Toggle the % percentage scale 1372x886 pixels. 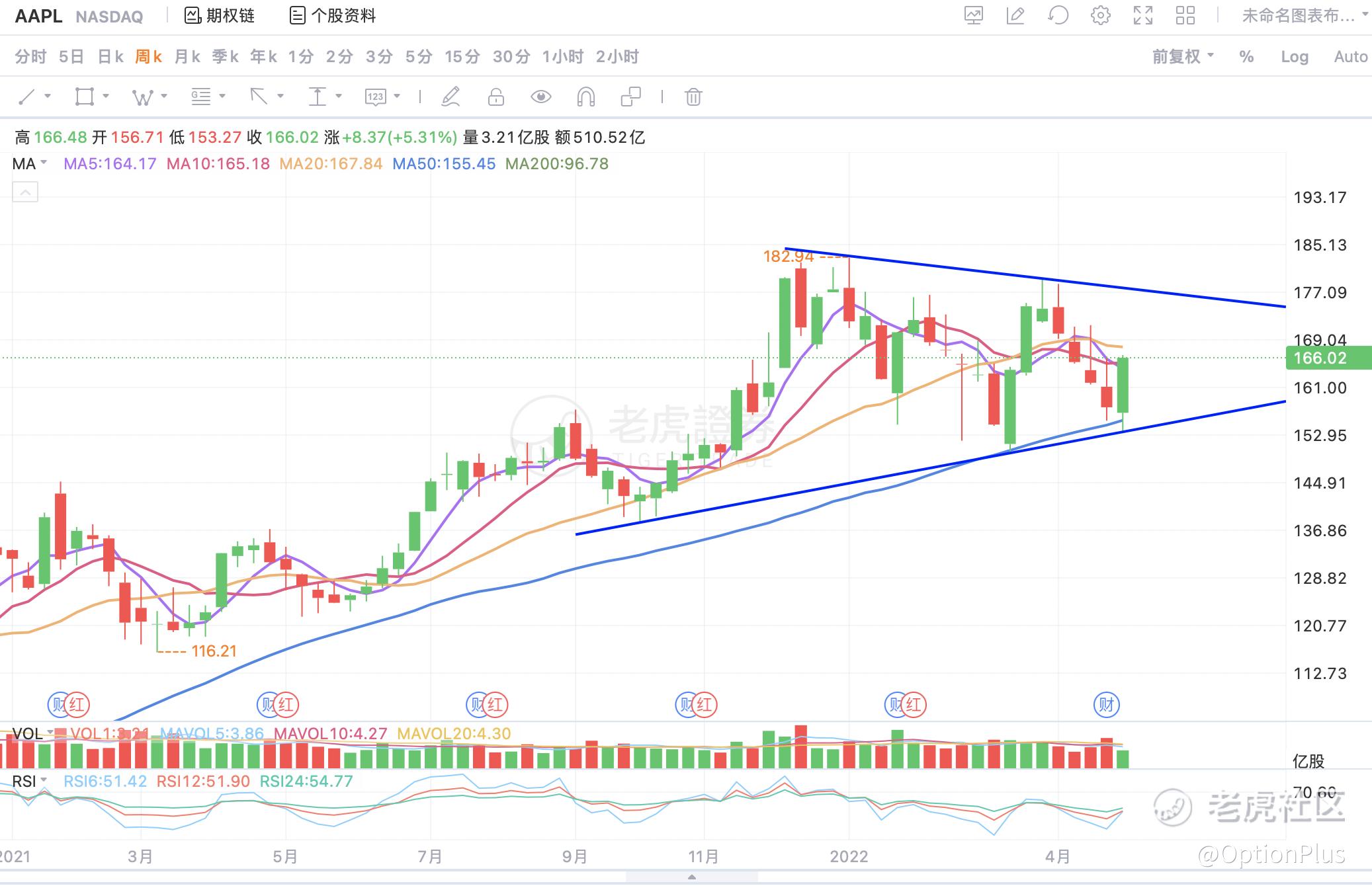click(x=1246, y=57)
